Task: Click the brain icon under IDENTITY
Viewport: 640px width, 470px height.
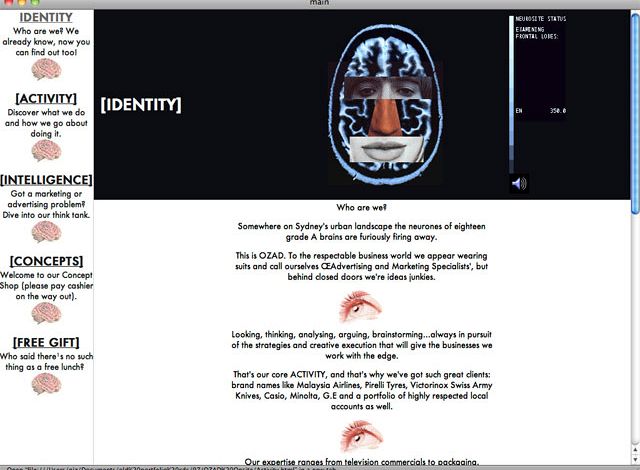Action: point(46,69)
